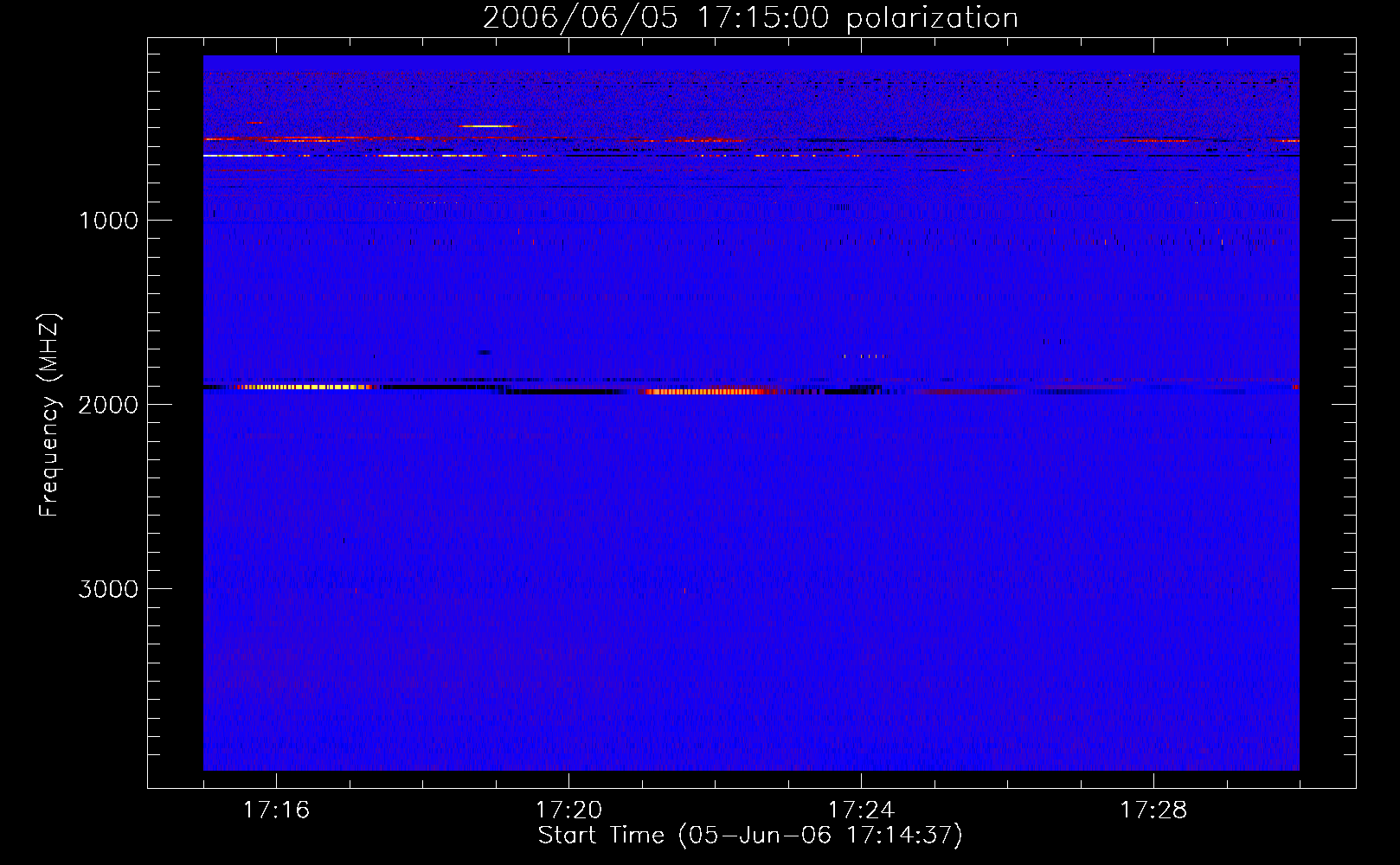Click the 2000 frequency tick label
This screenshot has height=865, width=1400.
pyautogui.click(x=108, y=405)
